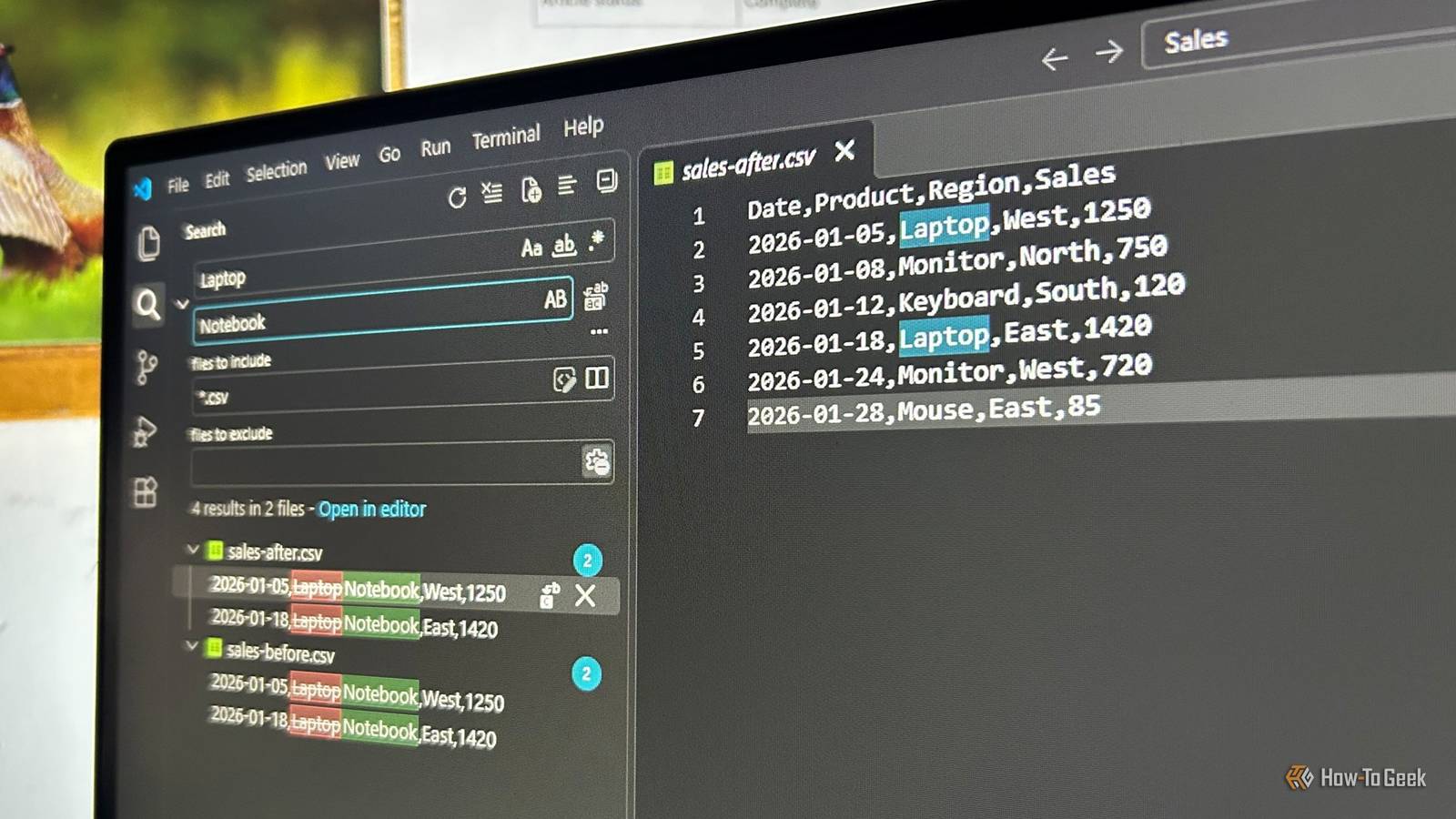Open Source Control view
The width and height of the screenshot is (1456, 819).
(x=146, y=368)
